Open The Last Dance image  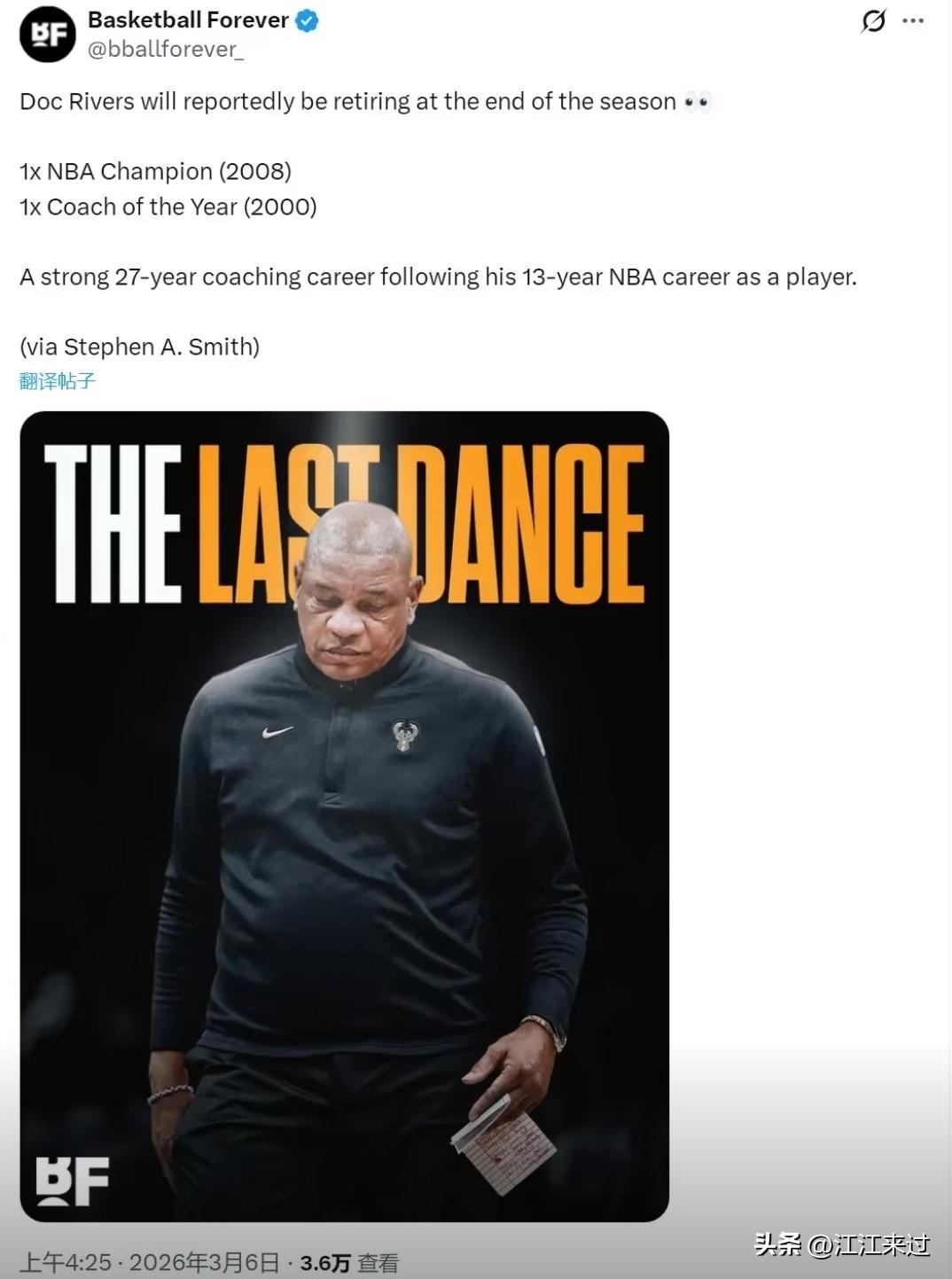(345, 816)
